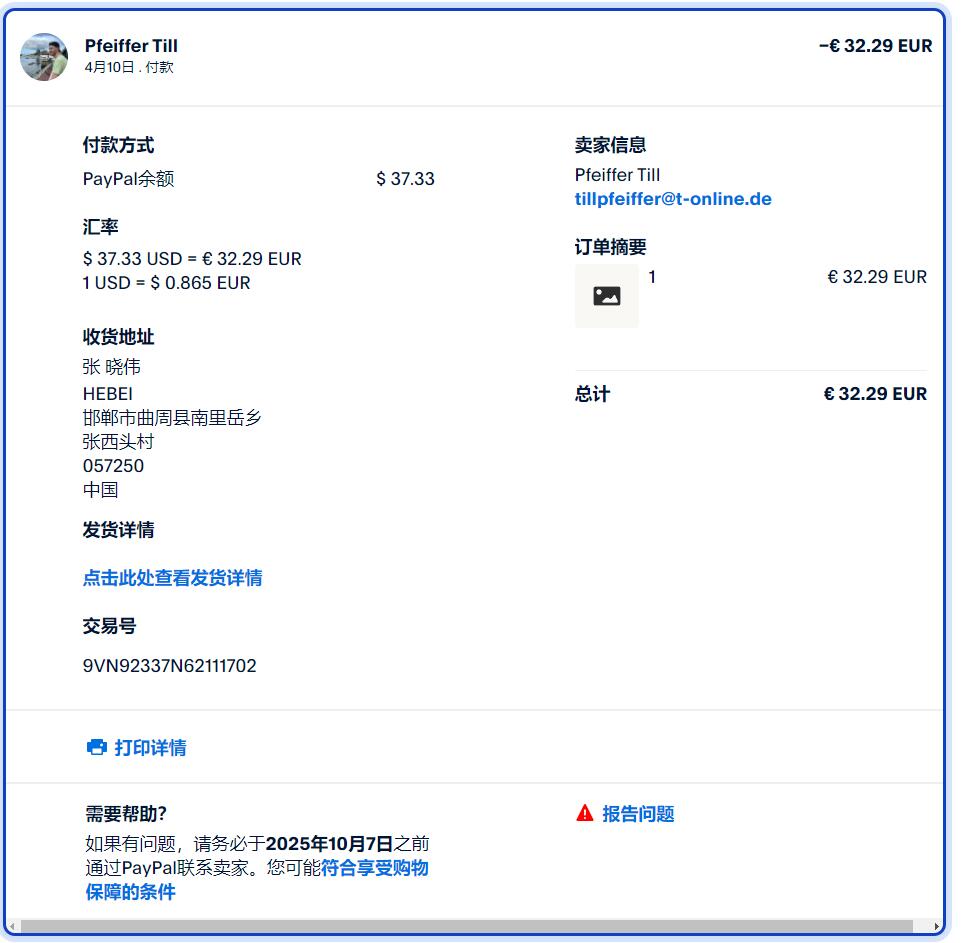Click the horizontal scrollbar track
966x943 pixels.
coord(467,926)
